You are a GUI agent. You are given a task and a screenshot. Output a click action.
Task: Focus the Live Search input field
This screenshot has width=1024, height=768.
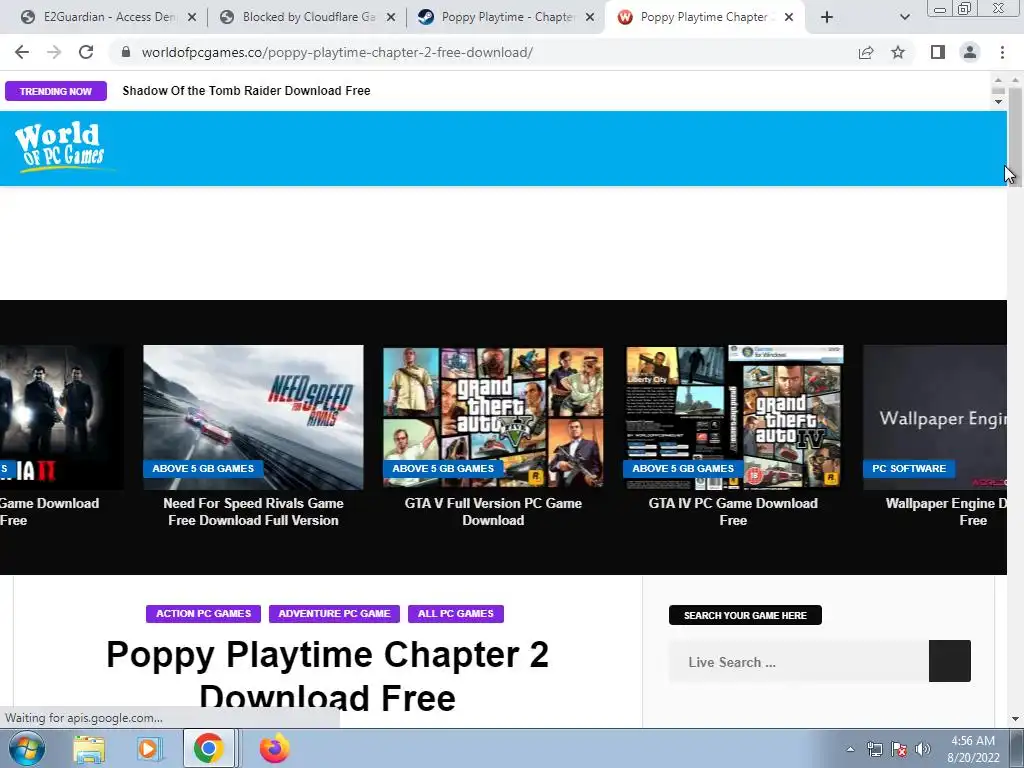(799, 662)
